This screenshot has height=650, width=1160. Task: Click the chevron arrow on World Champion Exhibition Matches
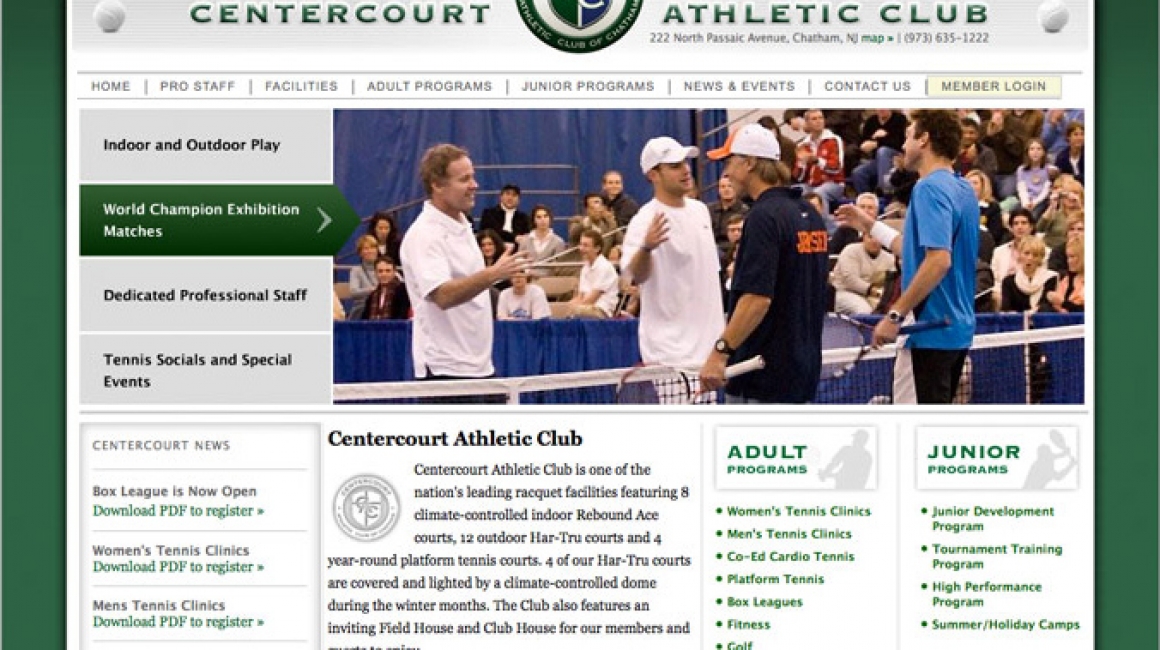click(324, 220)
